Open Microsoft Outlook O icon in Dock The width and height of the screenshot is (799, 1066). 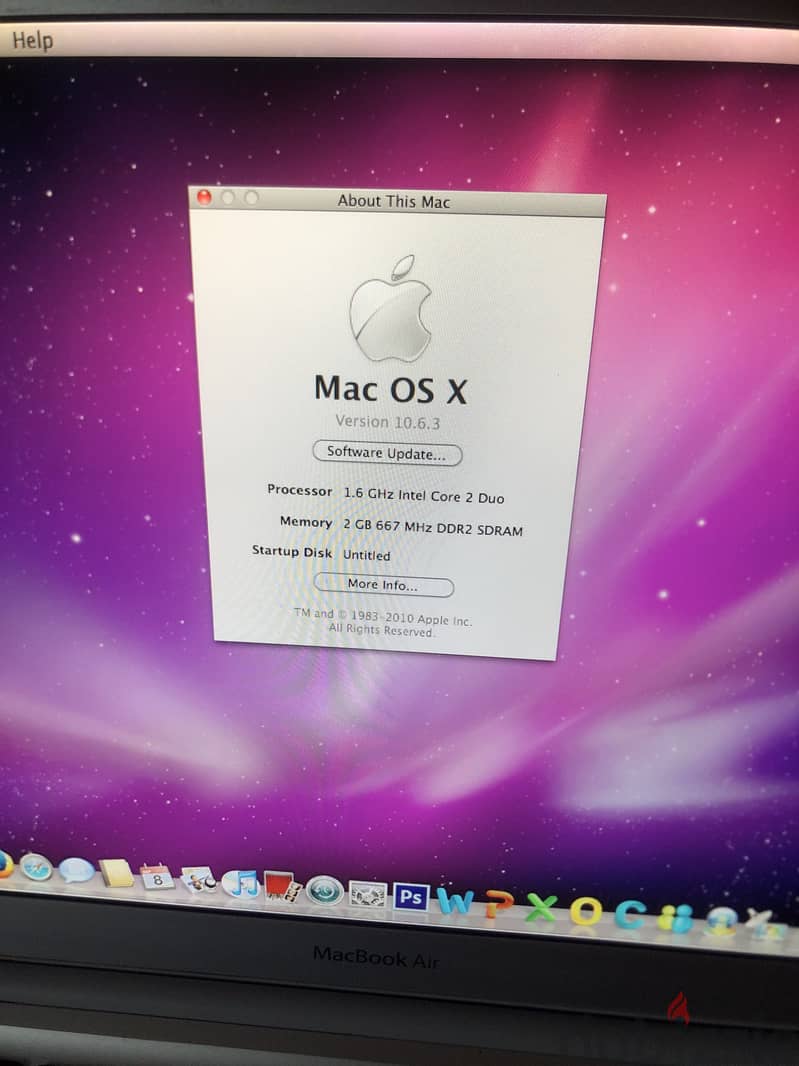point(585,911)
